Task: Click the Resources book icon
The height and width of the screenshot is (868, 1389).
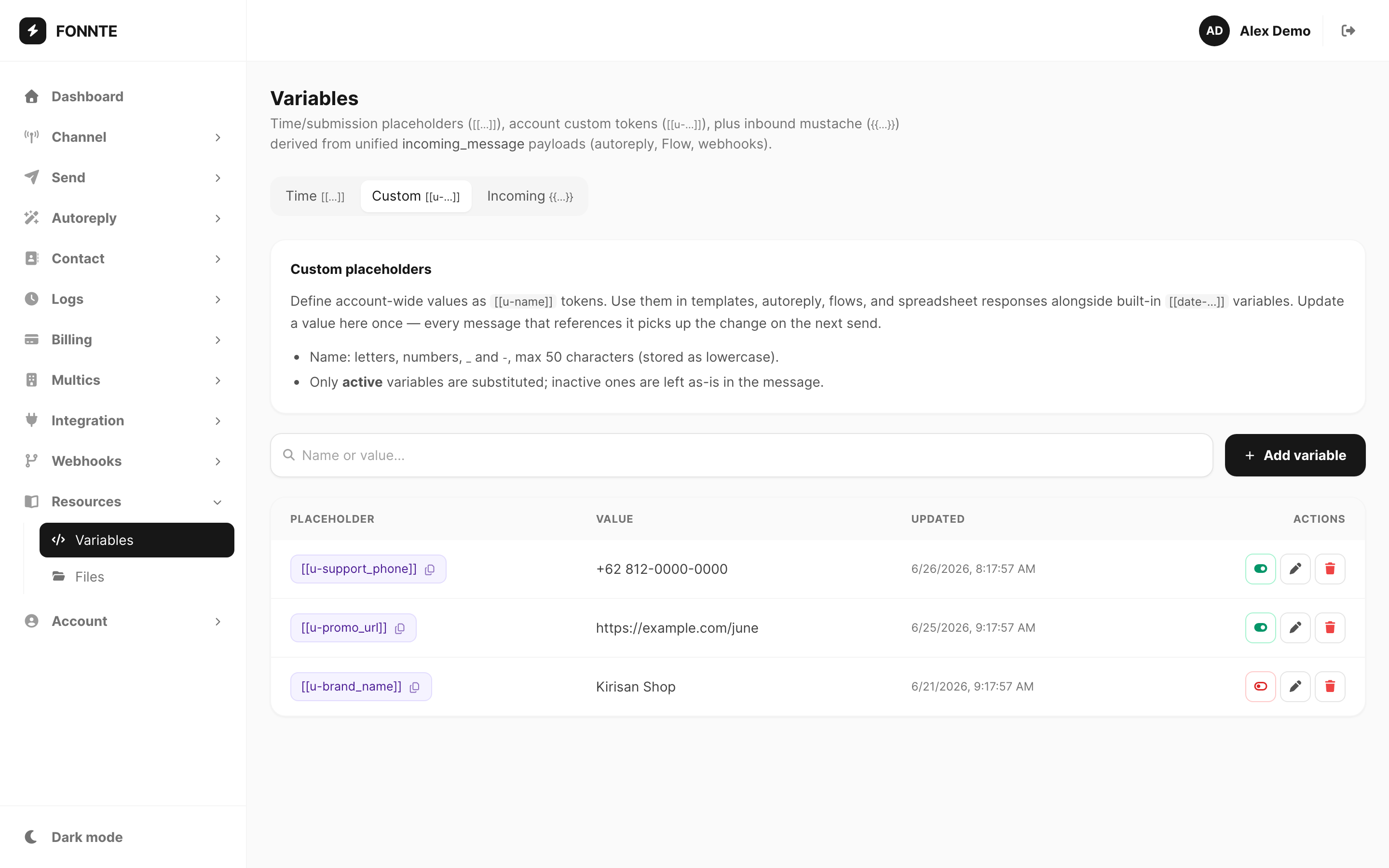Action: (x=31, y=502)
